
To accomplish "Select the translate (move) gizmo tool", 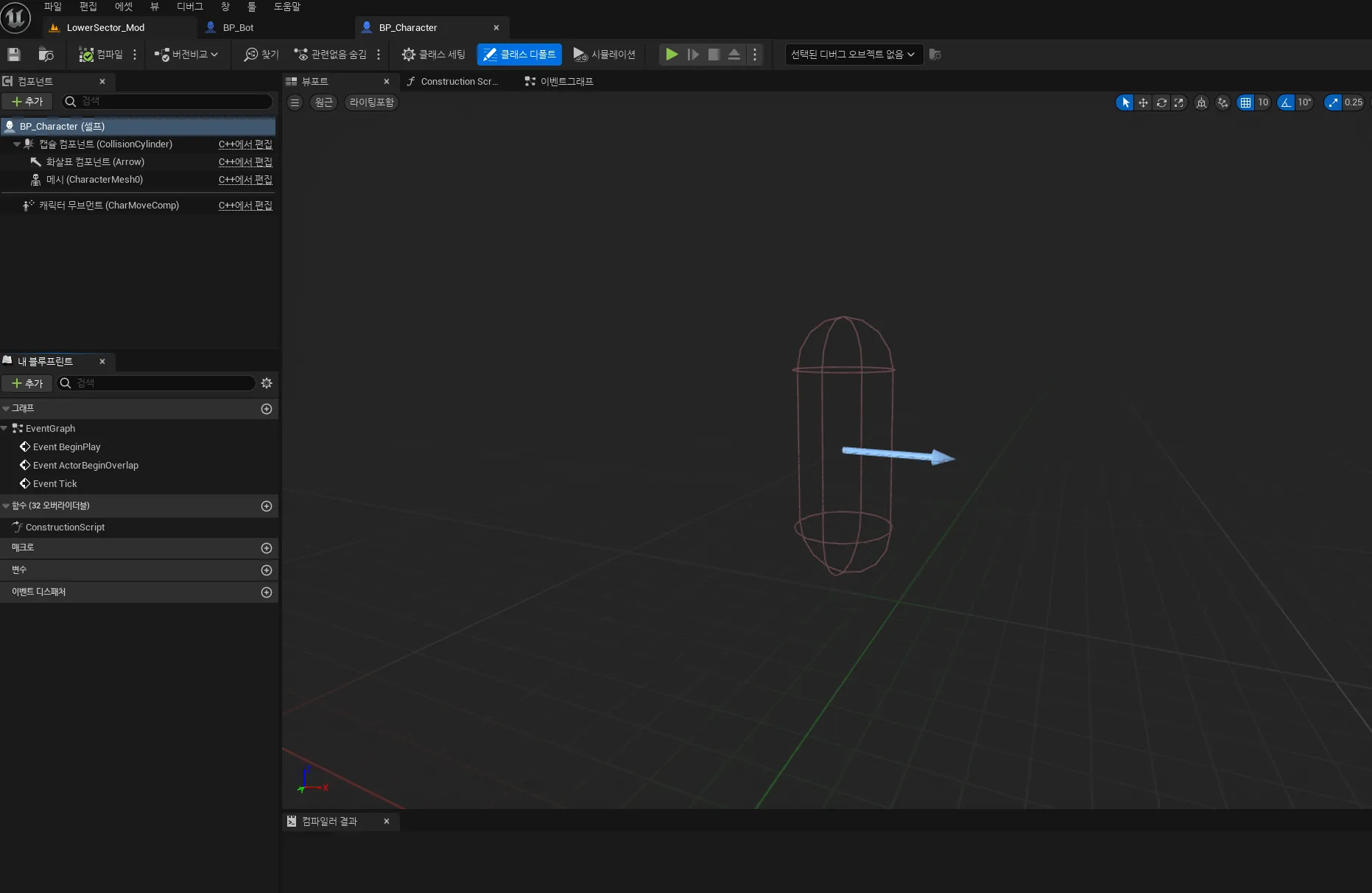I will tap(1143, 102).
